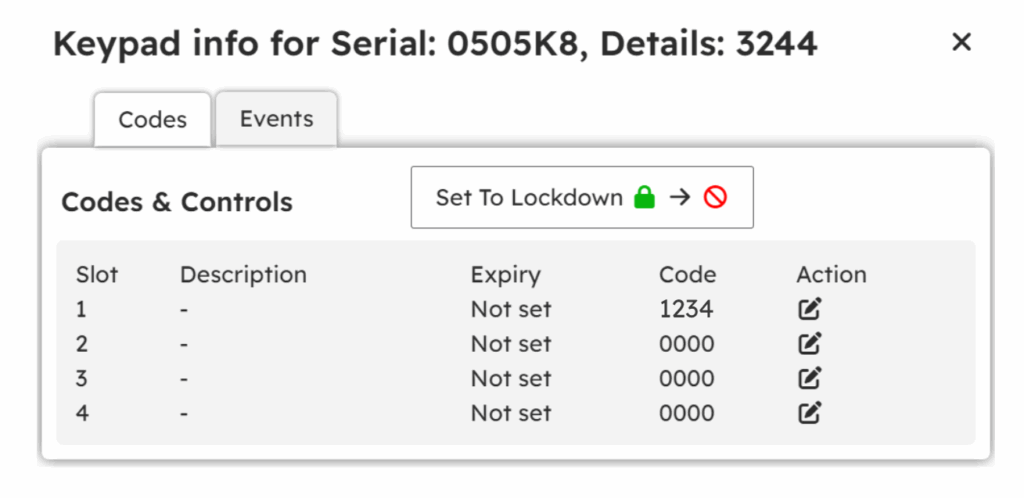Click the arrow between lock icons
The height and width of the screenshot is (498, 1024).
[680, 197]
